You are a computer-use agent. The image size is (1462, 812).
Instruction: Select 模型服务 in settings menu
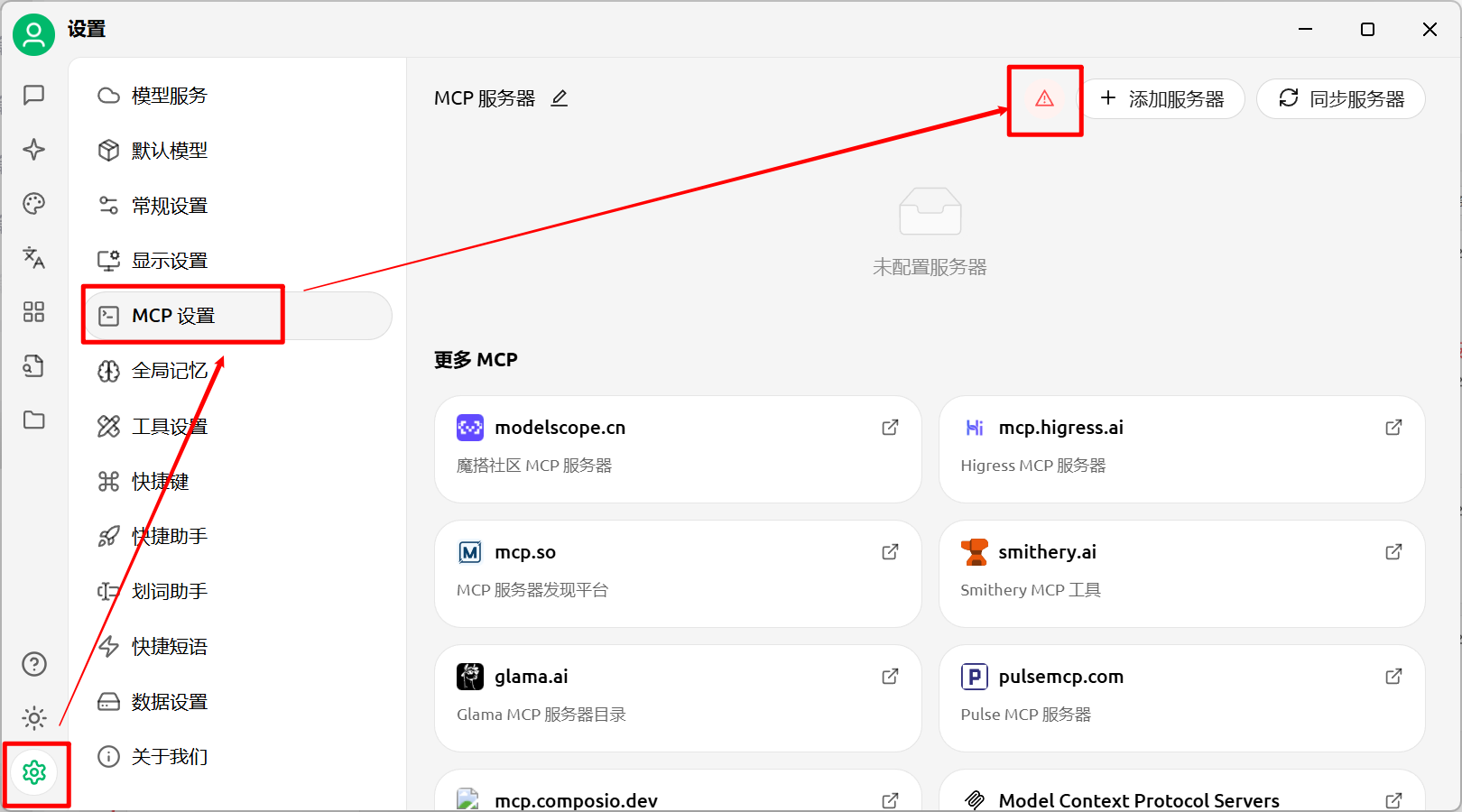[170, 96]
